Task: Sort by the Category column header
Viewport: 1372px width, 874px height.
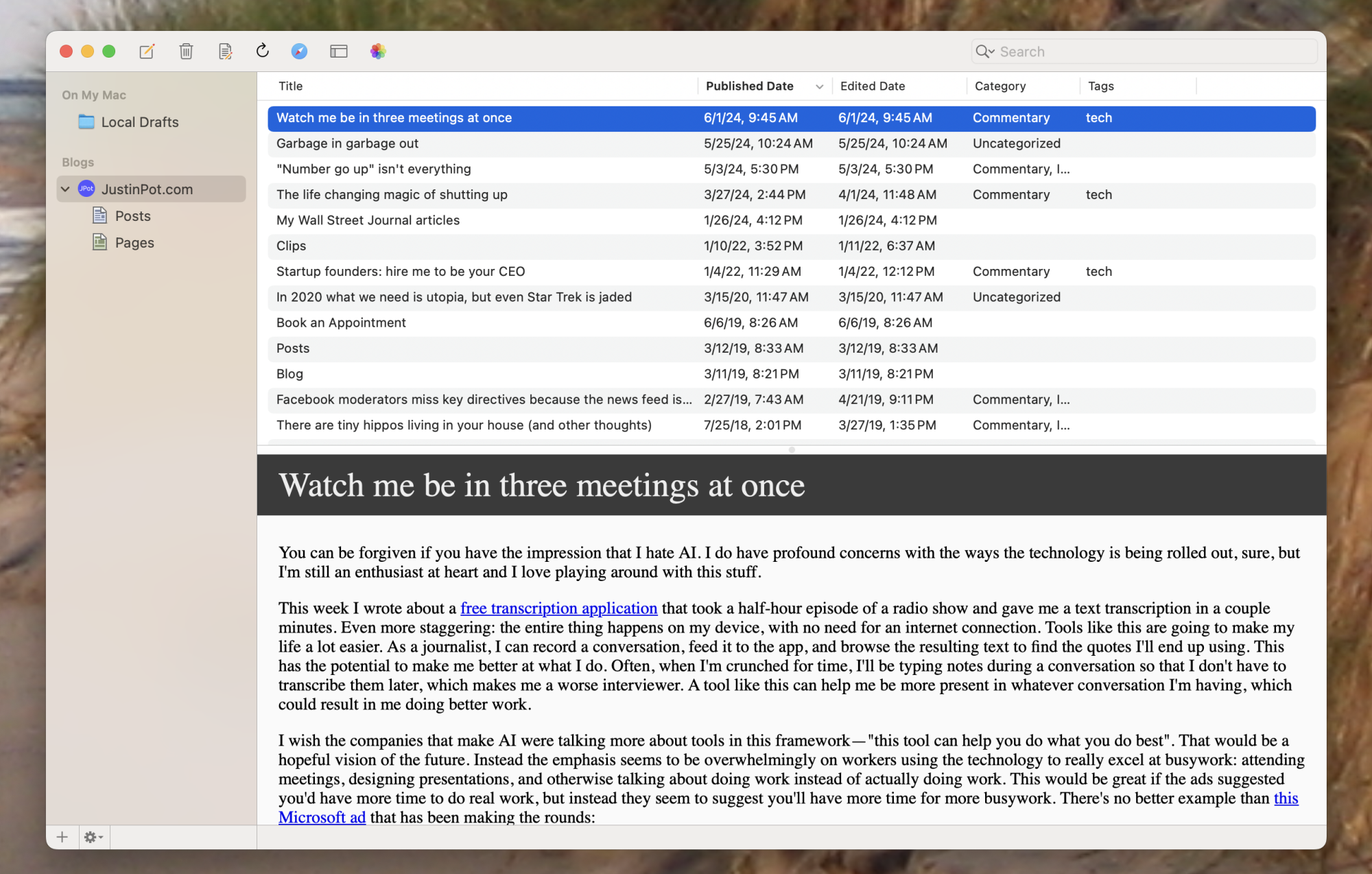Action: pyautogui.click(x=1000, y=86)
